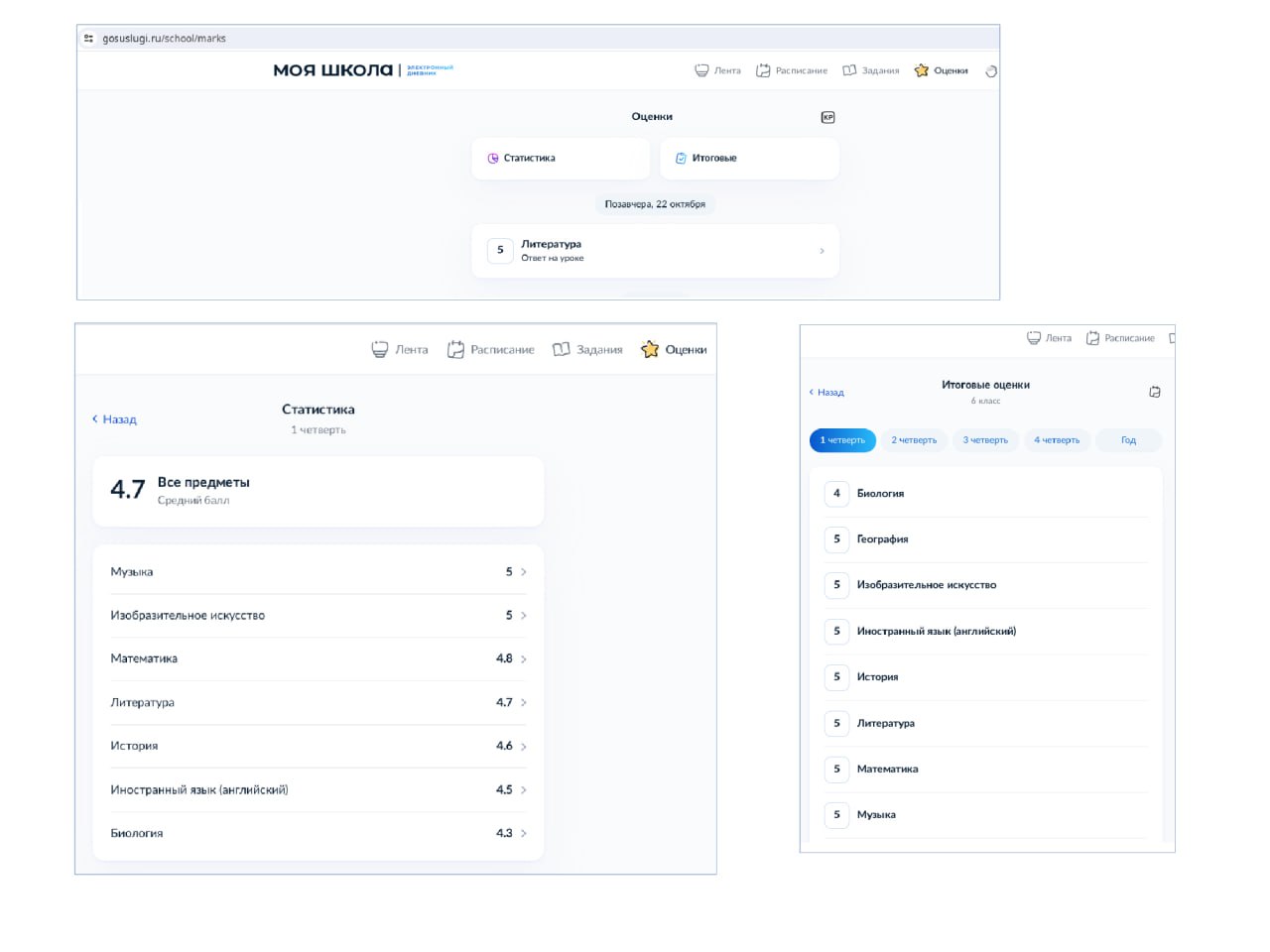Expand the Математика 4.8 row chevron

coord(524,659)
